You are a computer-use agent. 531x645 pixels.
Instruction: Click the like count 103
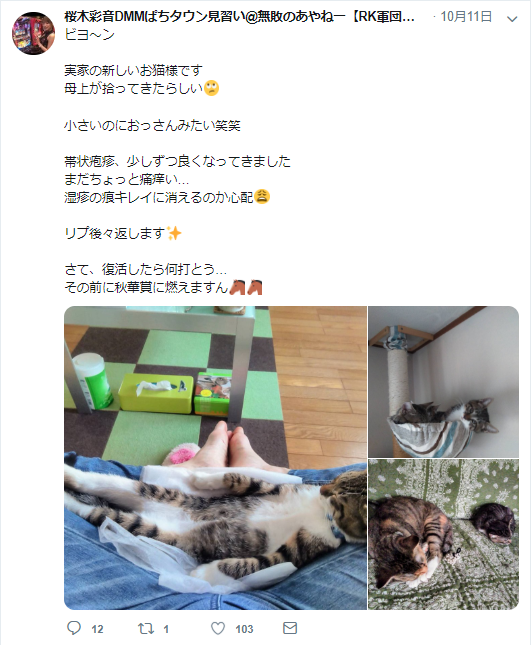244,629
